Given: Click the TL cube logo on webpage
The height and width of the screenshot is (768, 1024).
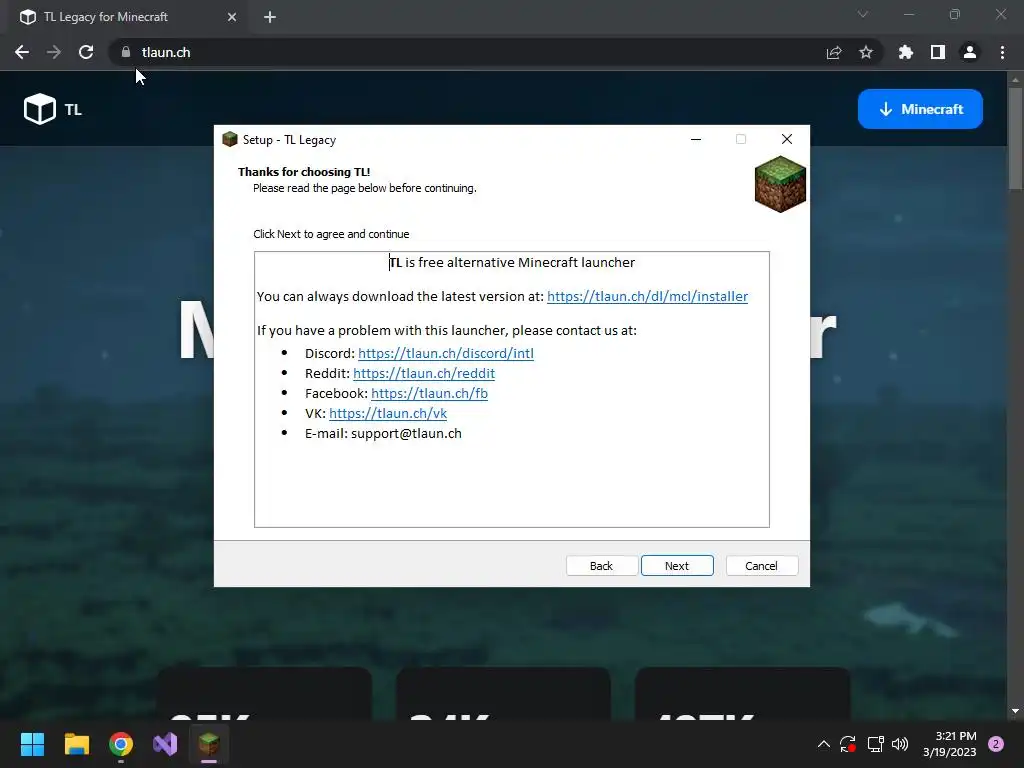Looking at the screenshot, I should click(x=40, y=109).
